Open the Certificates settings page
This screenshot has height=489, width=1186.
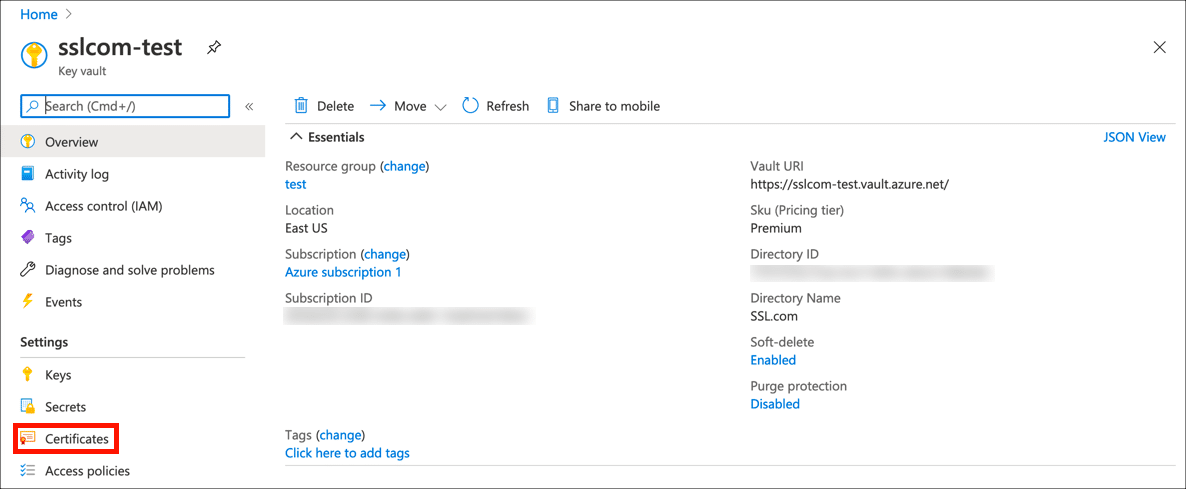point(76,439)
